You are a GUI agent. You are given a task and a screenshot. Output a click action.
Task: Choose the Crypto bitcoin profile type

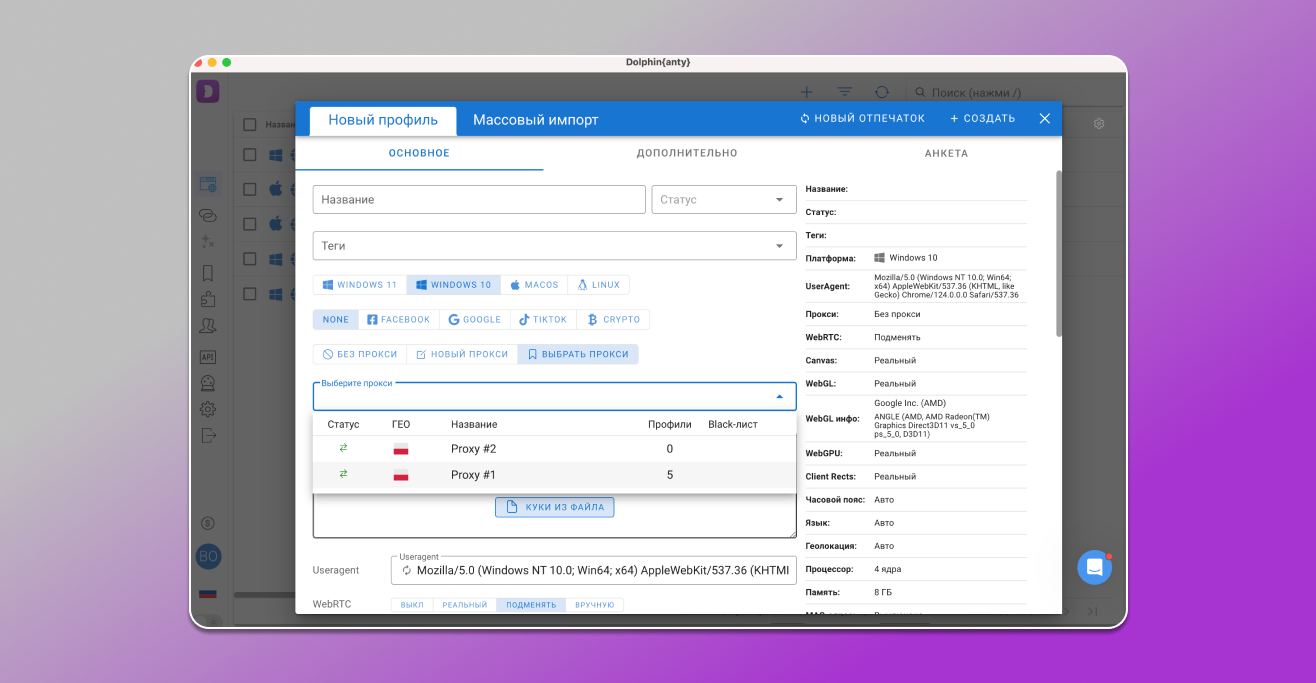pos(613,320)
